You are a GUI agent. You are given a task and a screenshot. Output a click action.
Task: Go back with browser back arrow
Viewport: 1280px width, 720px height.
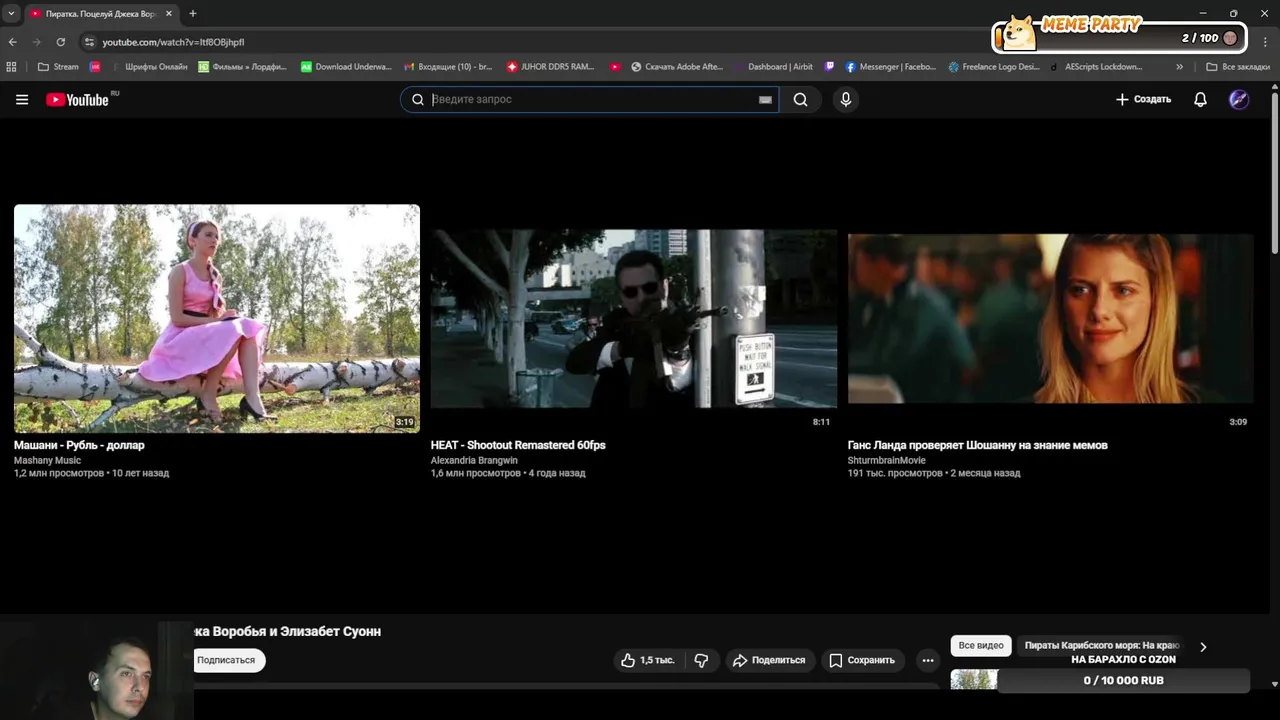coord(12,42)
